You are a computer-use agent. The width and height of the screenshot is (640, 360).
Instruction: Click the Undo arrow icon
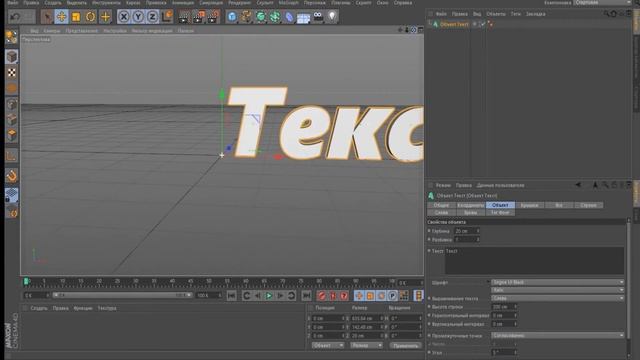[15, 17]
